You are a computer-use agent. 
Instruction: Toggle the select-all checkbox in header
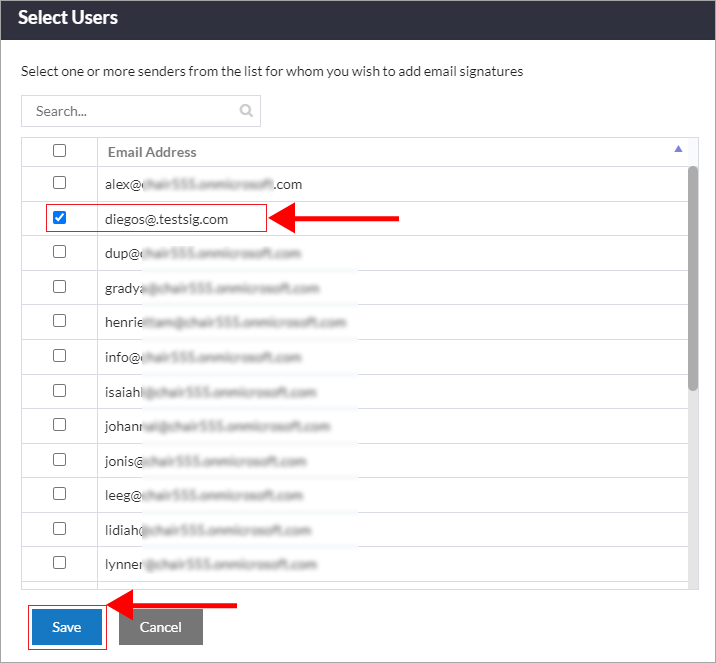coord(59,151)
